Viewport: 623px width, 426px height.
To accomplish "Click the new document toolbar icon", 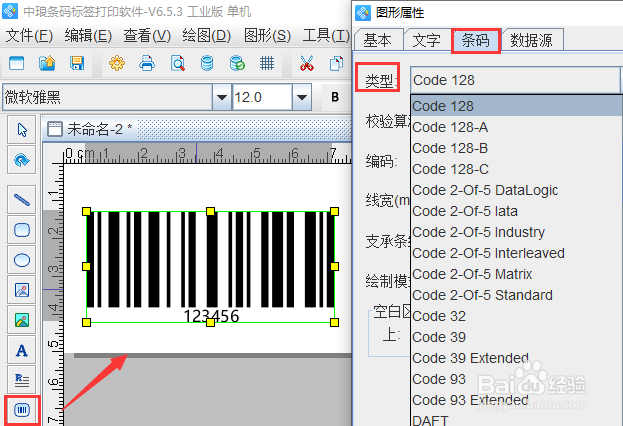I will click(16, 63).
